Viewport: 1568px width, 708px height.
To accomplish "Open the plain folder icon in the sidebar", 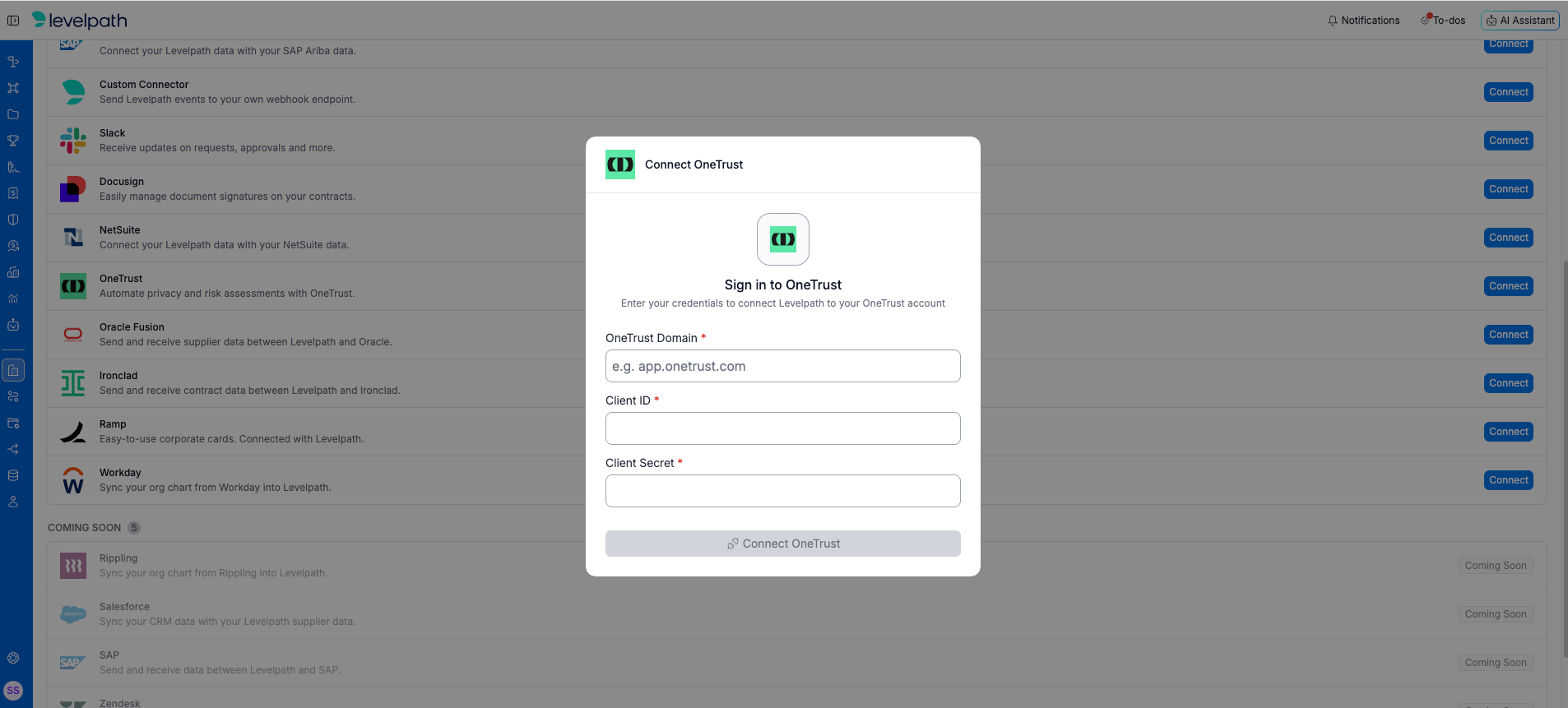I will point(13,114).
